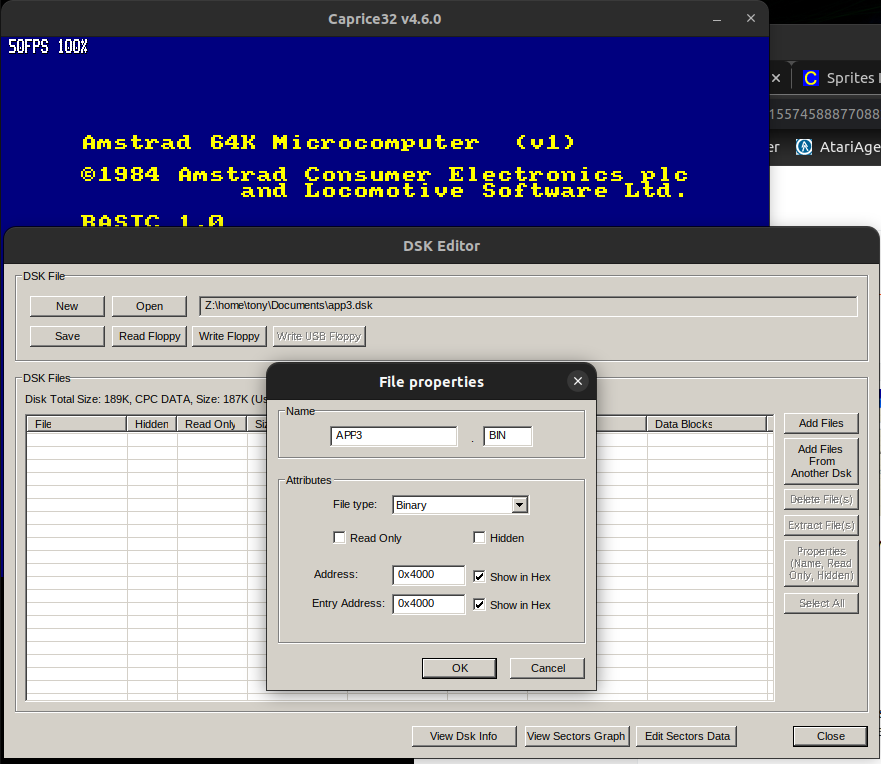Close the browser tab left of Sprites
881x764 pixels.
[x=776, y=78]
